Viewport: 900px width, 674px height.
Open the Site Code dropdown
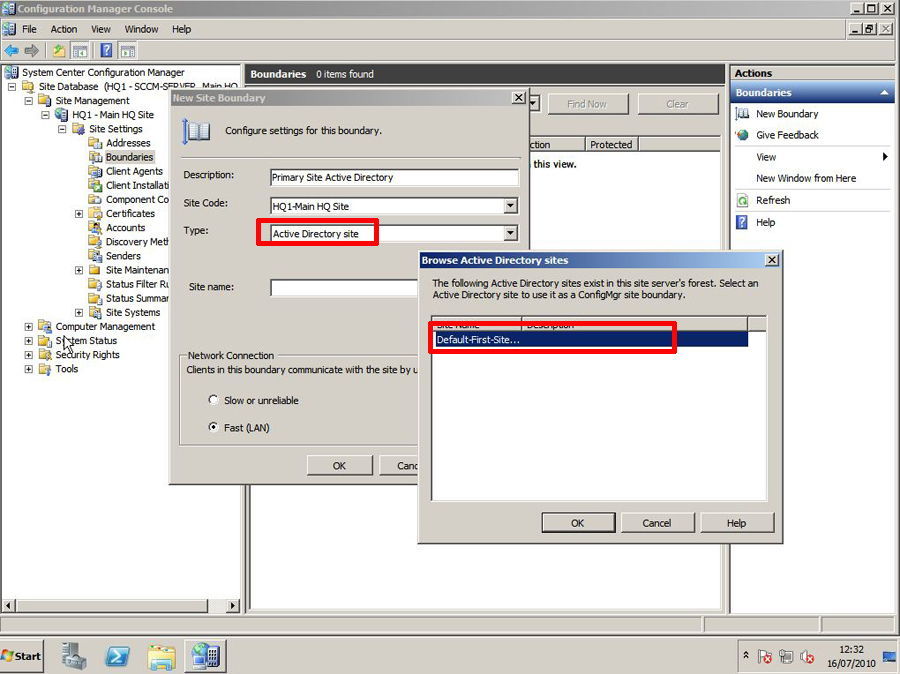pyautogui.click(x=510, y=206)
